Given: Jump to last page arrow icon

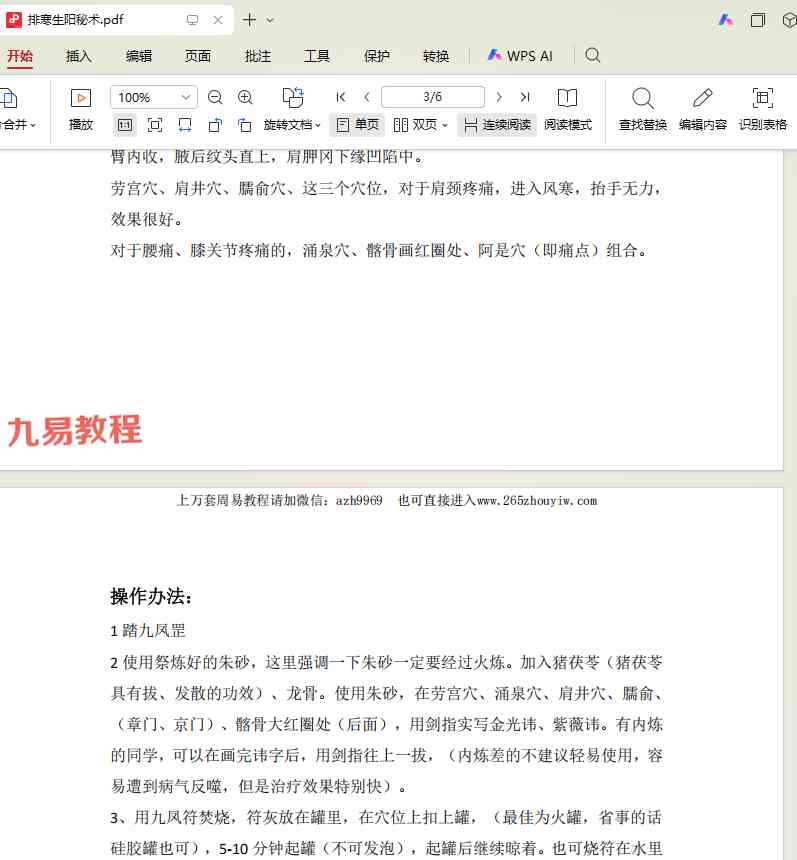Looking at the screenshot, I should (525, 97).
